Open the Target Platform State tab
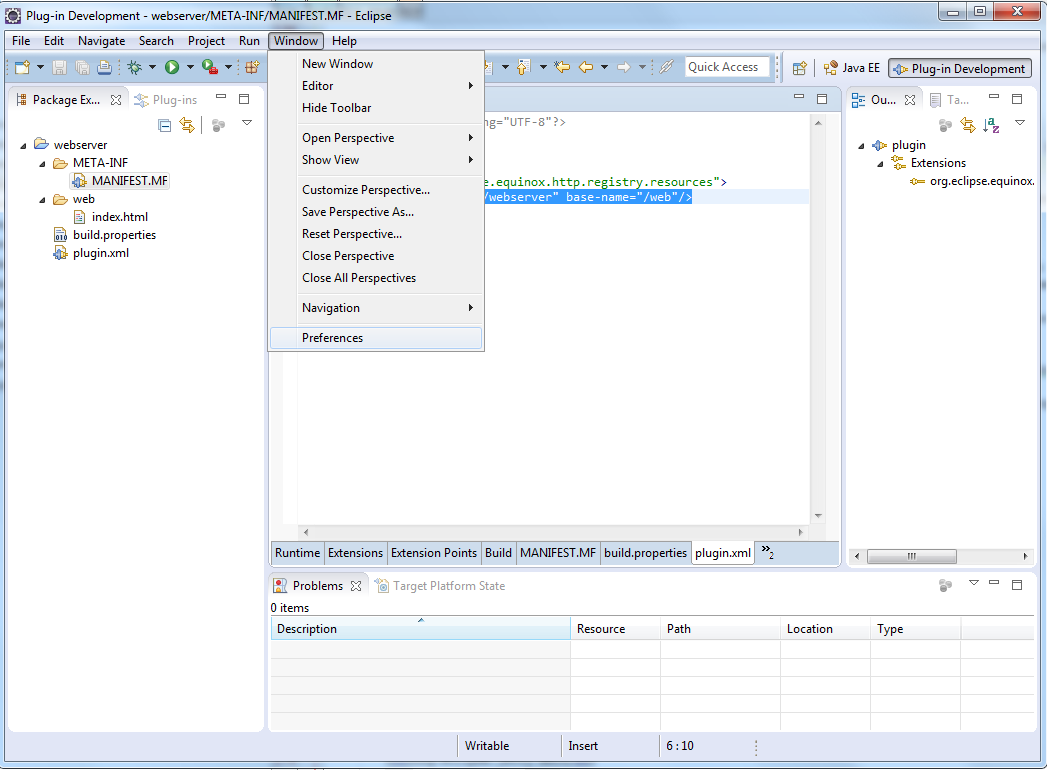This screenshot has height=770, width=1047. click(441, 586)
